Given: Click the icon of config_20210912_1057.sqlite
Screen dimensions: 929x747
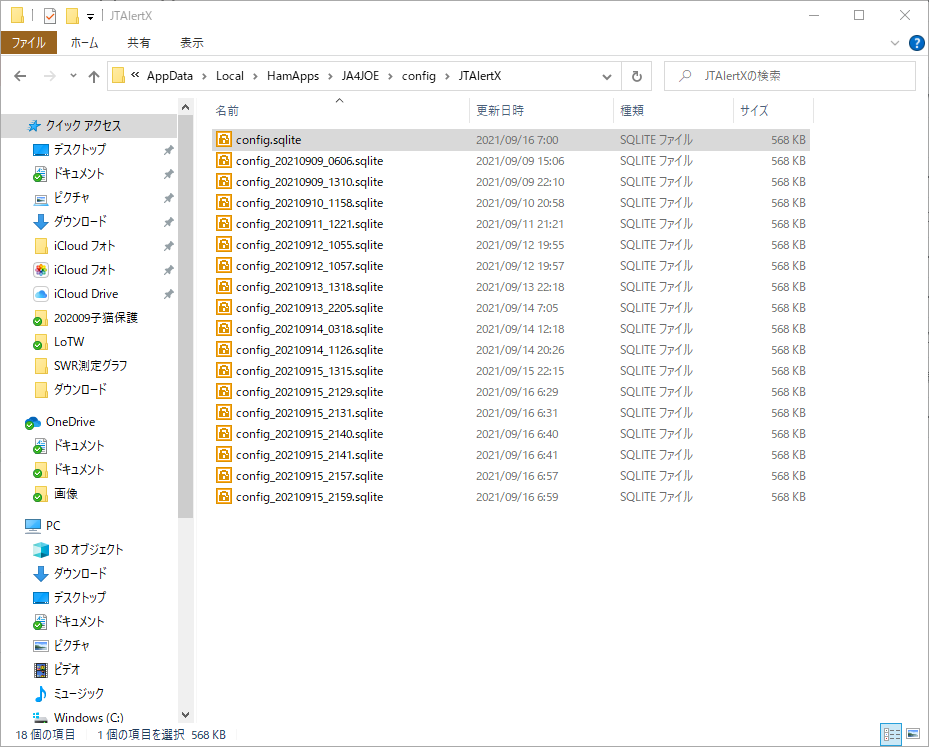Looking at the screenshot, I should [x=223, y=265].
